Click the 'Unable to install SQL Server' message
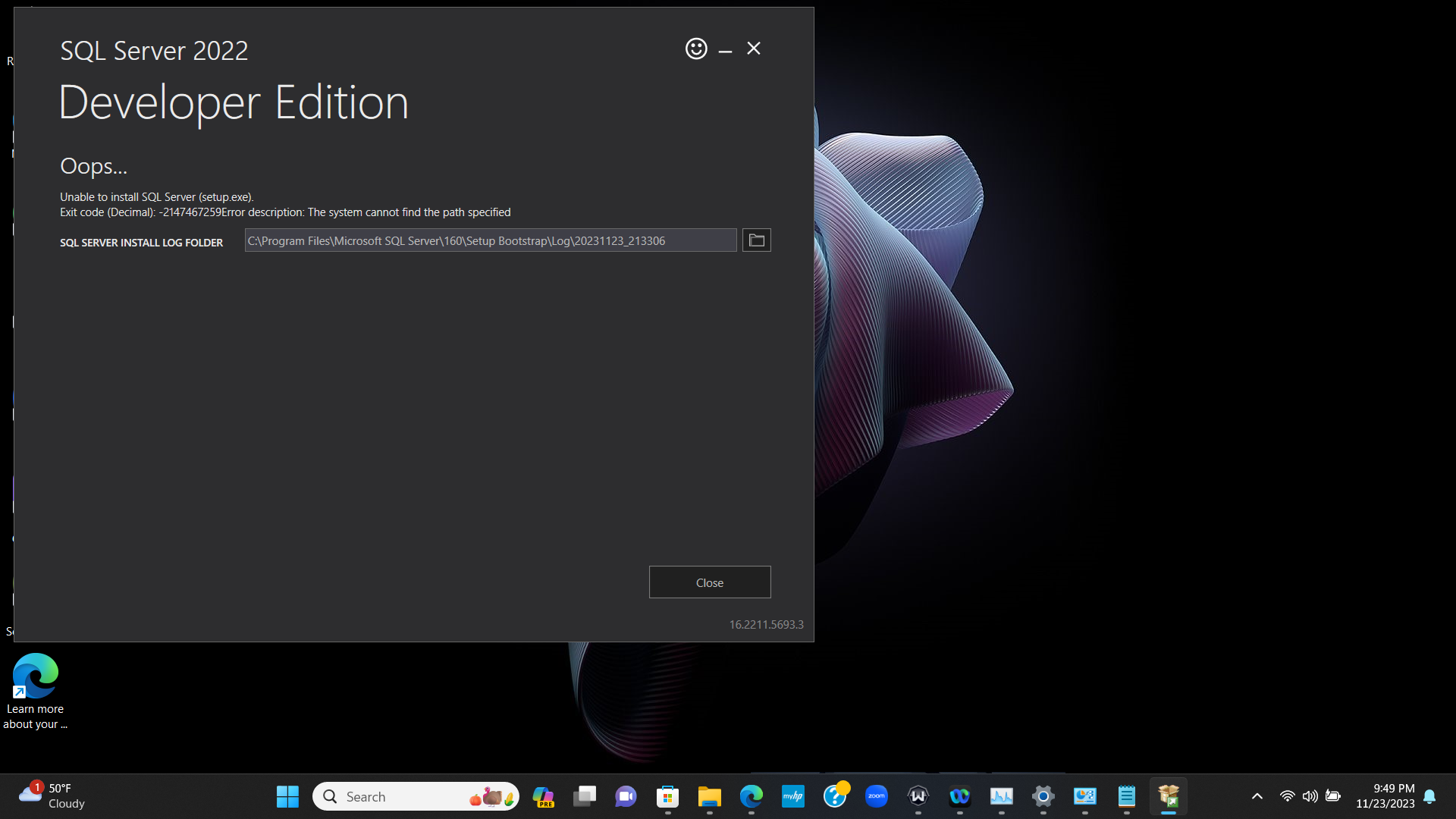Image resolution: width=1456 pixels, height=819 pixels. 157,197
